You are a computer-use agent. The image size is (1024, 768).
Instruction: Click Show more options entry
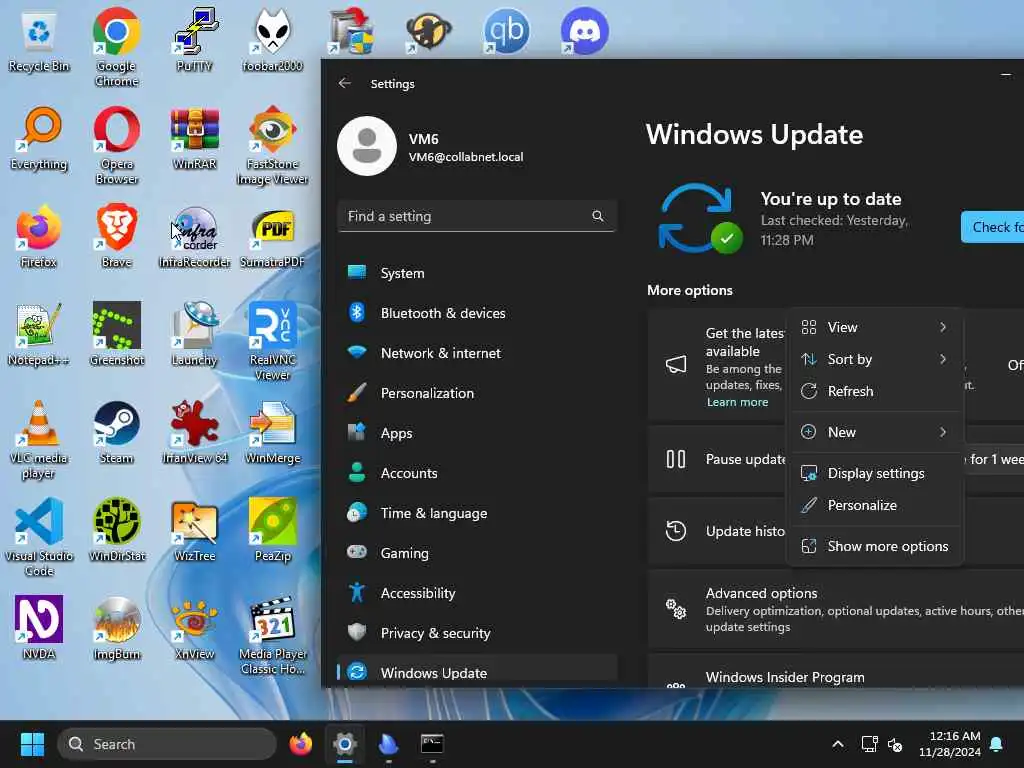click(x=875, y=547)
